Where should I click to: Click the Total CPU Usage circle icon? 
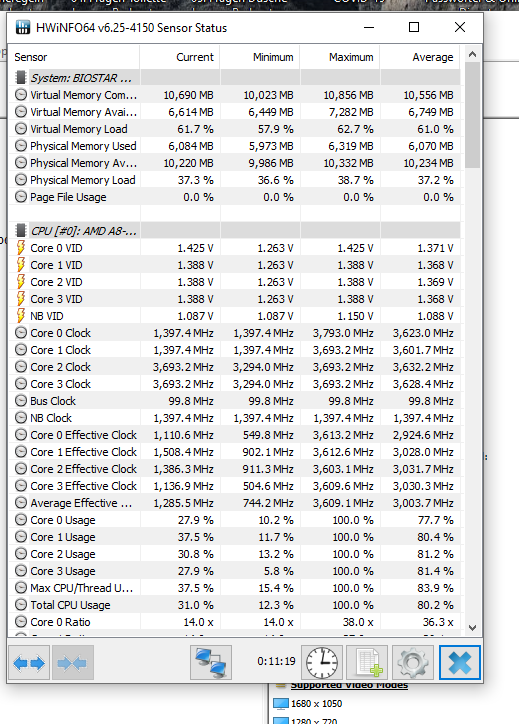point(21,604)
